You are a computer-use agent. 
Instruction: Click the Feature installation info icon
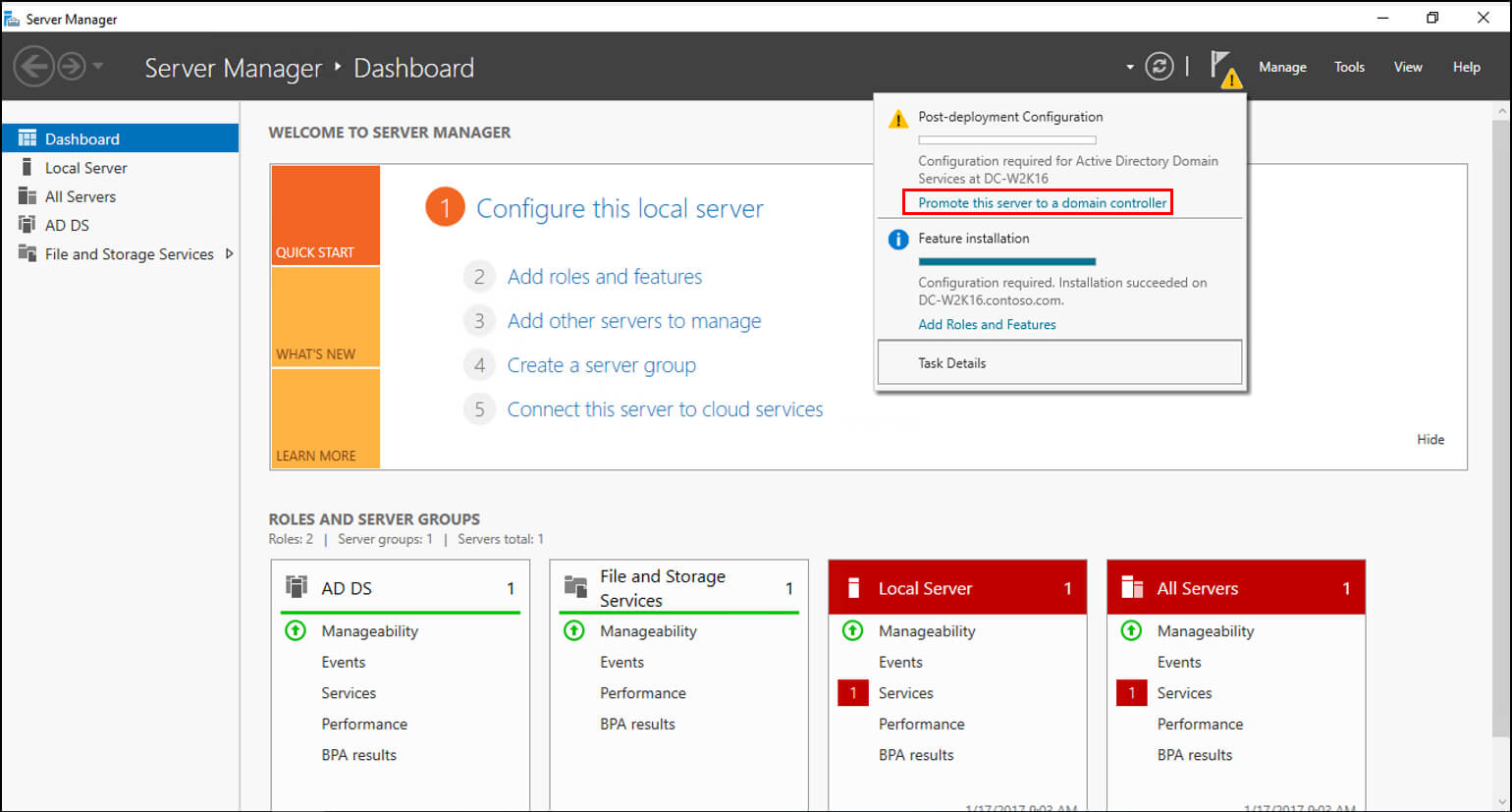point(897,240)
